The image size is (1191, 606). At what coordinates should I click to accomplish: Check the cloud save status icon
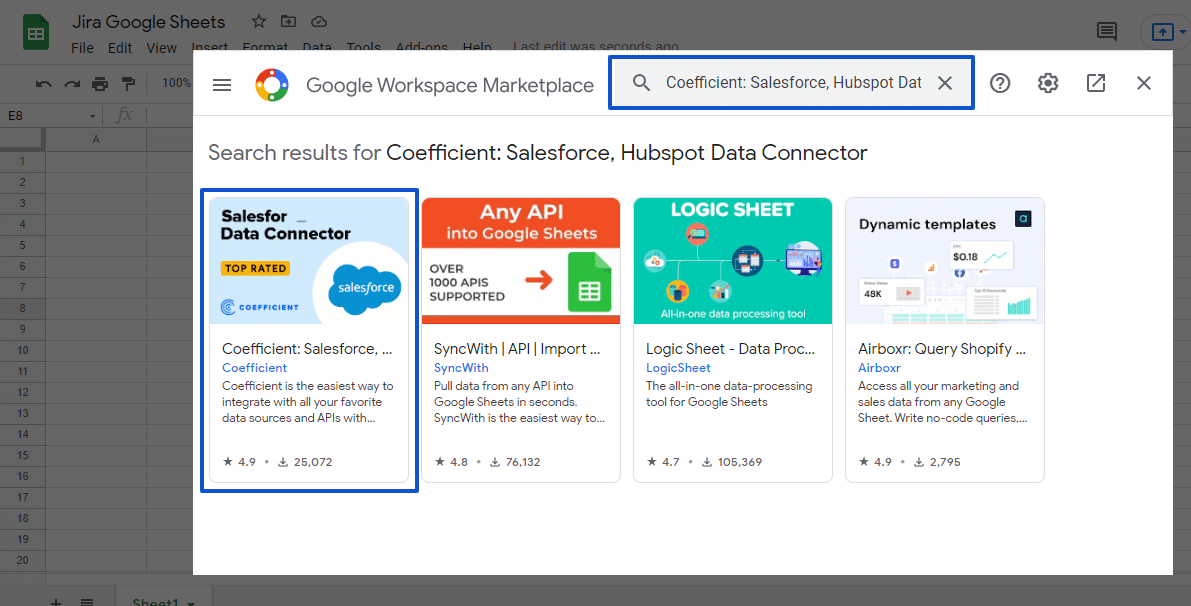[x=319, y=21]
